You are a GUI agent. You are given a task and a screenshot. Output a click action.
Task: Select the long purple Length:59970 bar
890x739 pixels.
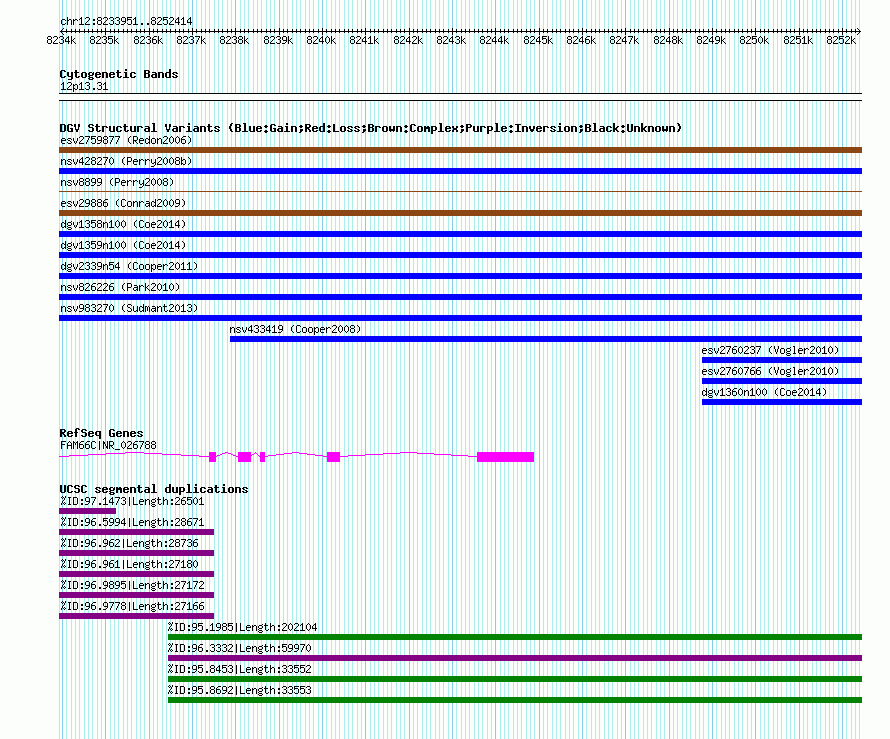click(515, 658)
